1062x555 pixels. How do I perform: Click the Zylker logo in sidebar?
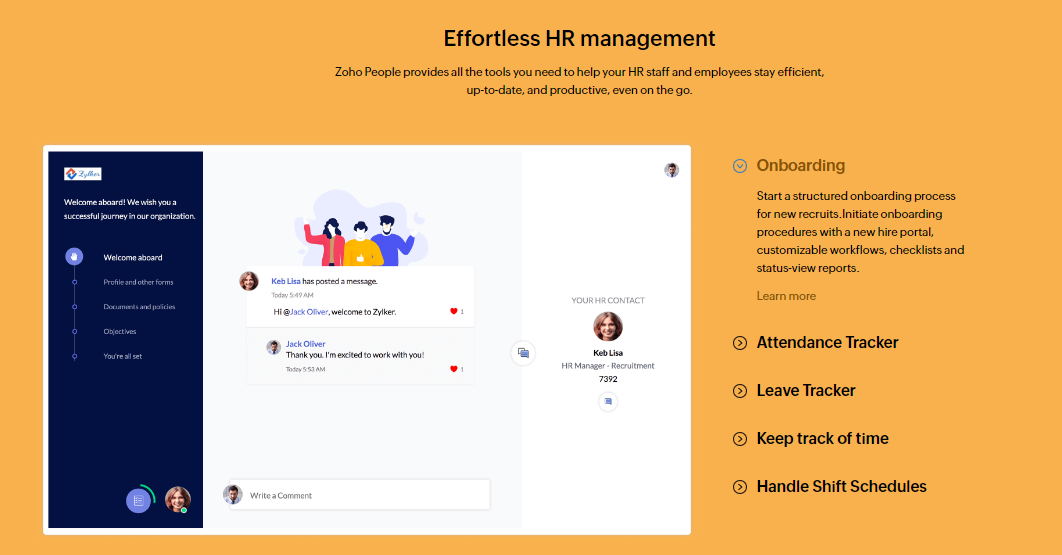pyautogui.click(x=83, y=173)
